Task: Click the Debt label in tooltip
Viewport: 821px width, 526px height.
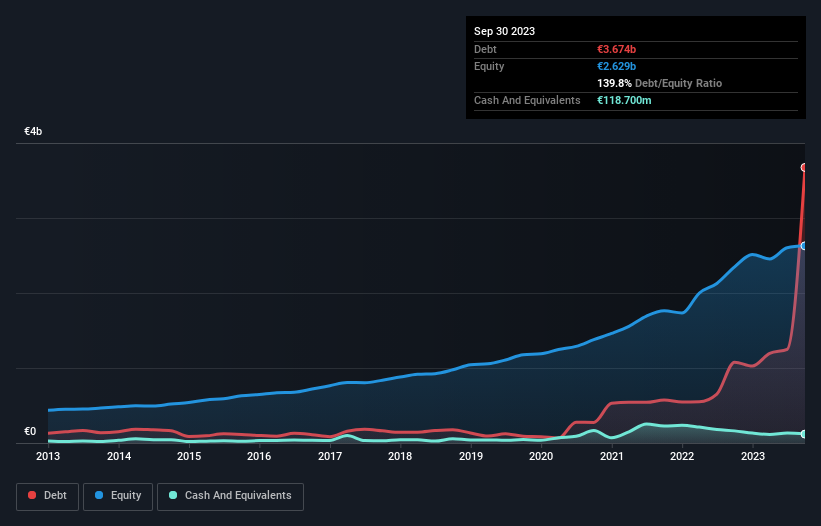Action: pos(485,49)
